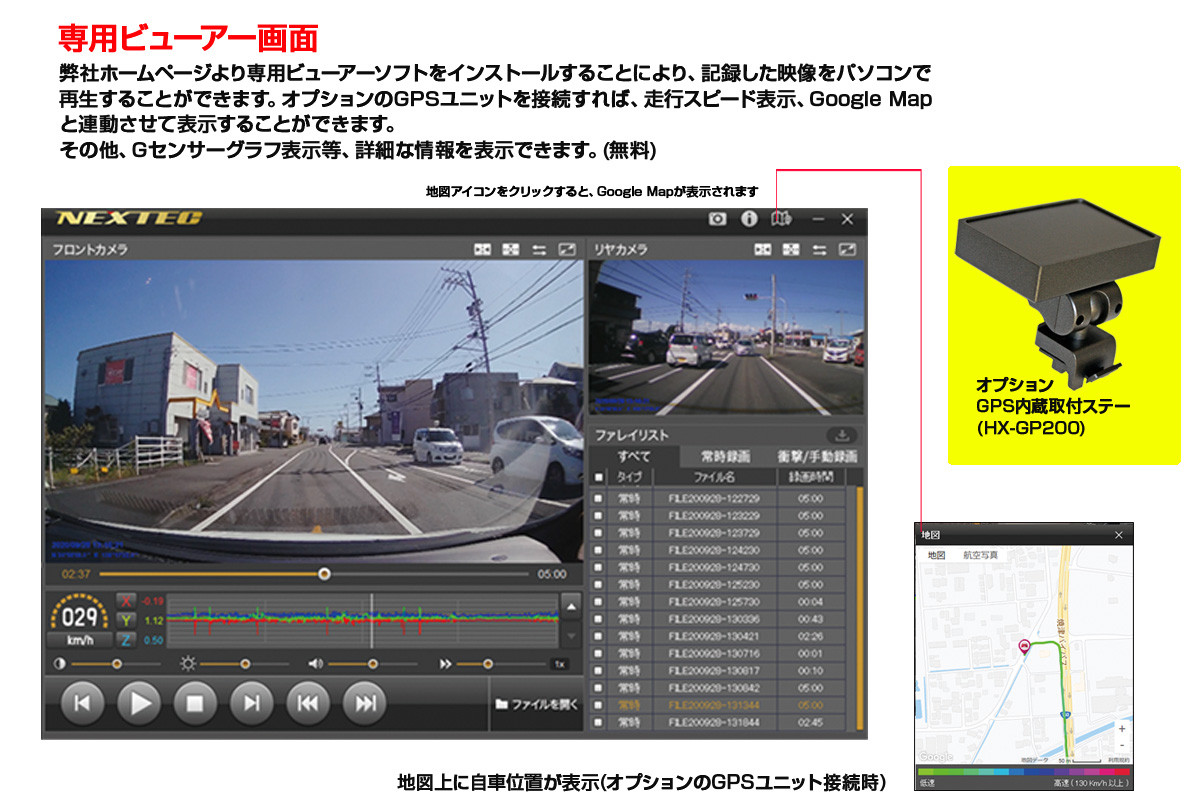Open the info icon in the title bar

(x=748, y=219)
